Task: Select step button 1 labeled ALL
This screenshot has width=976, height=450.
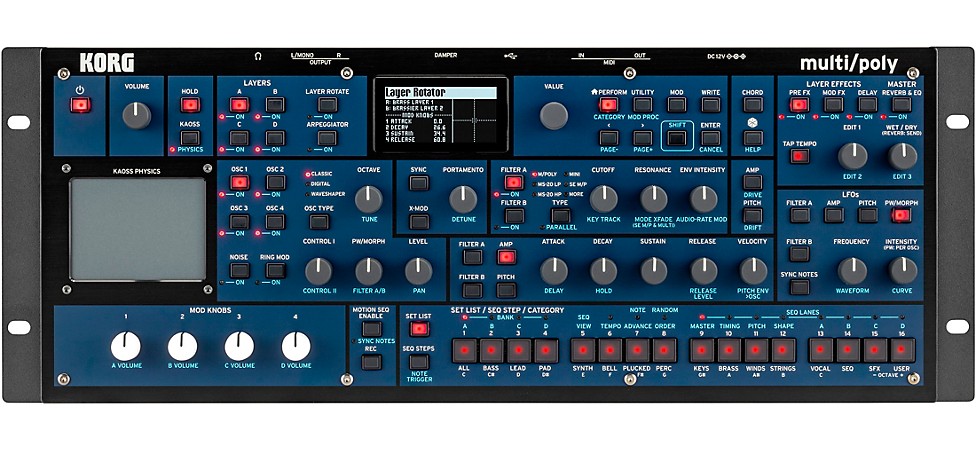Action: pos(464,350)
